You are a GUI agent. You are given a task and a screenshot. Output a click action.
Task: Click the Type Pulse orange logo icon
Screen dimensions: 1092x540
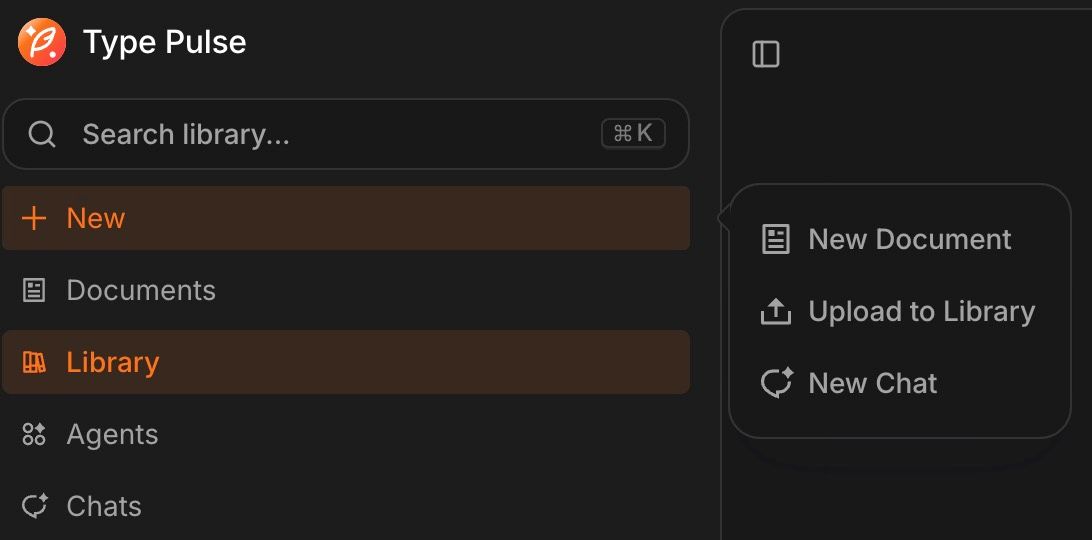[x=42, y=42]
